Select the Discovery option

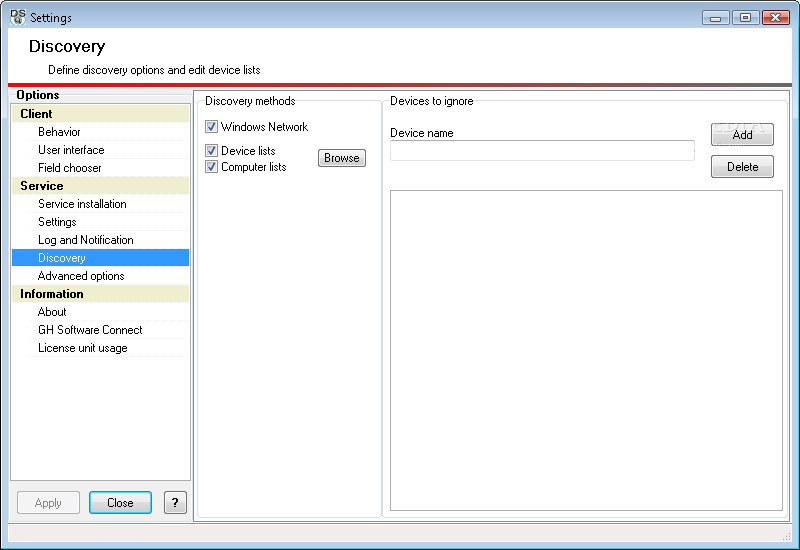coord(101,258)
